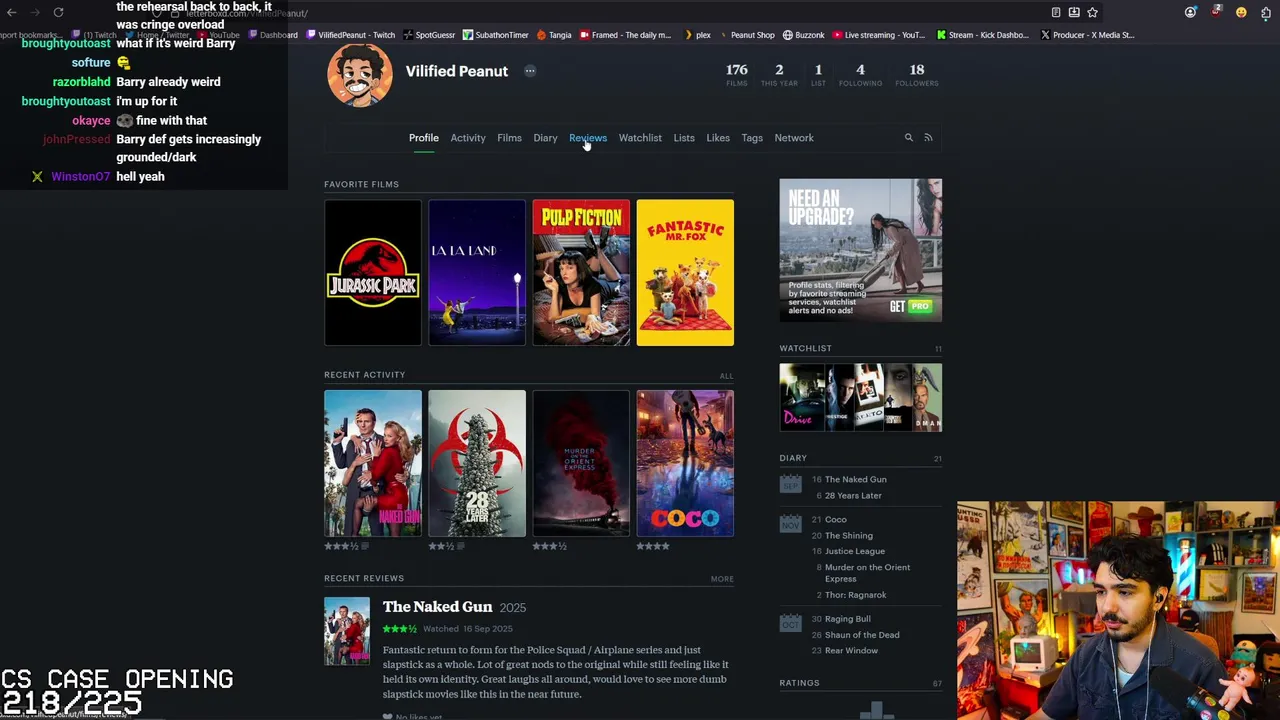Click ALL next to Recent Activity
The width and height of the screenshot is (1280, 720).
click(726, 376)
